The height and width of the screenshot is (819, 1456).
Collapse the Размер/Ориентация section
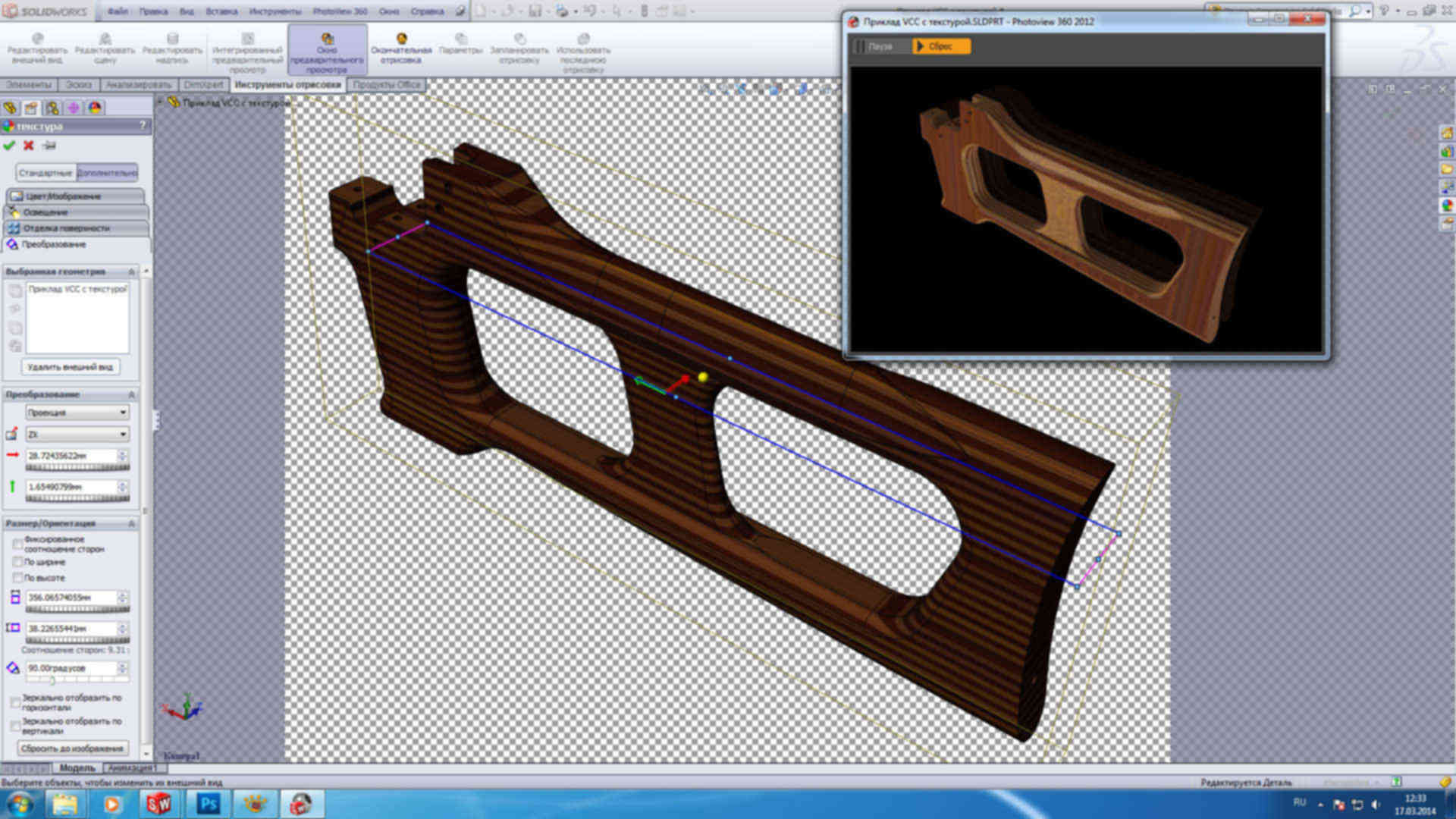(131, 523)
